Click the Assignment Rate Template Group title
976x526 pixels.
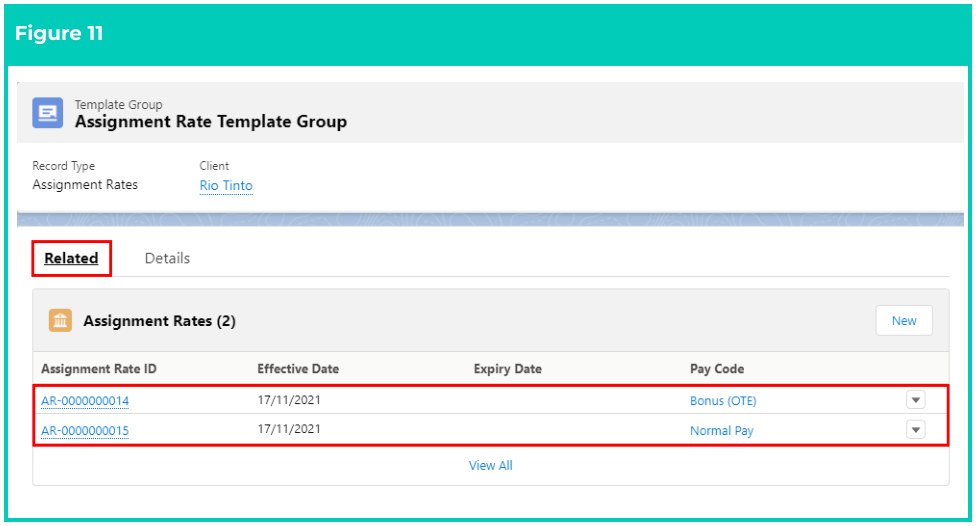coord(211,121)
